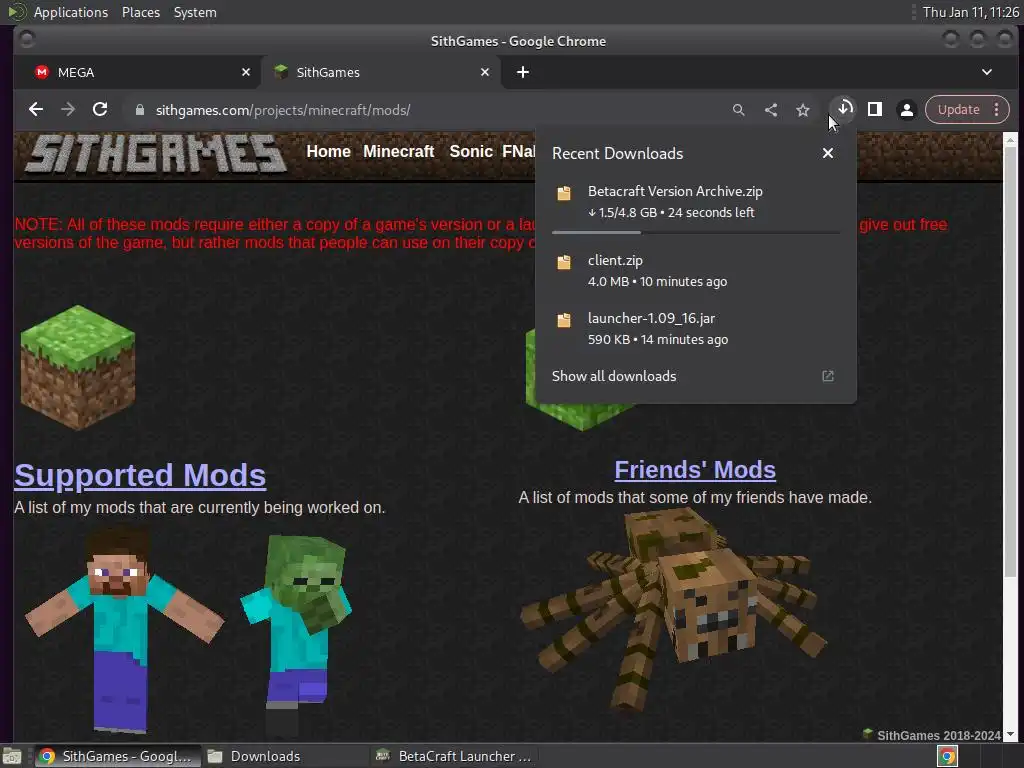The image size is (1024, 768).
Task: Toggle the Chrome downloads toolbar icon
Action: point(844,108)
